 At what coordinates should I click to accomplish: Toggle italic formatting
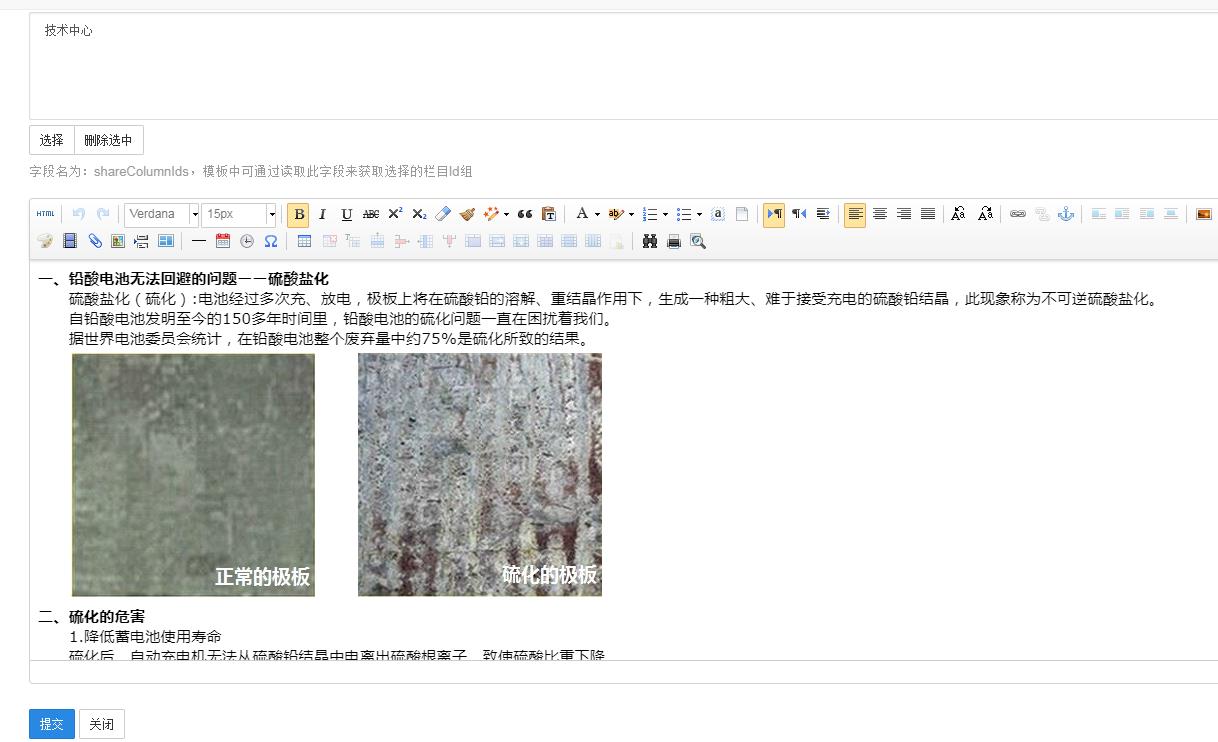(x=322, y=215)
